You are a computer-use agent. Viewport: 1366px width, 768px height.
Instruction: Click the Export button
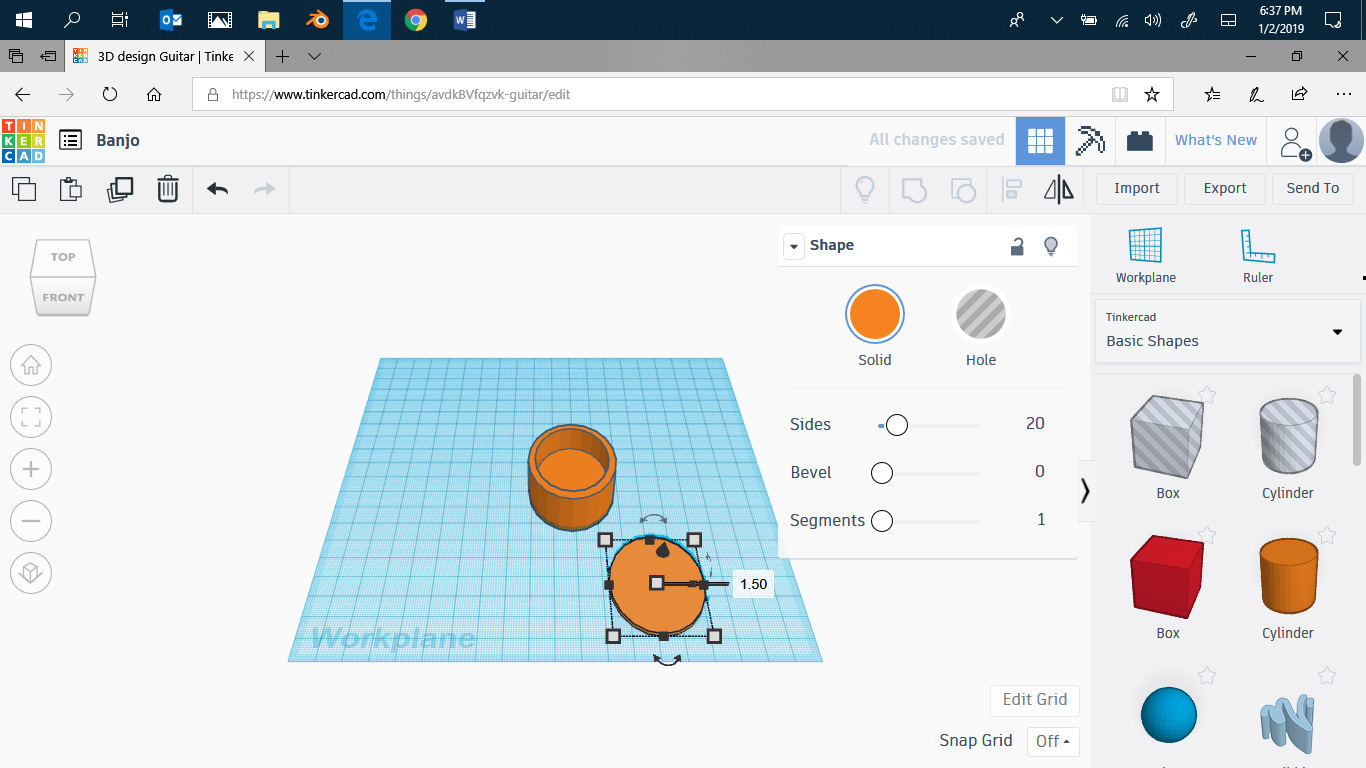[x=1225, y=188]
